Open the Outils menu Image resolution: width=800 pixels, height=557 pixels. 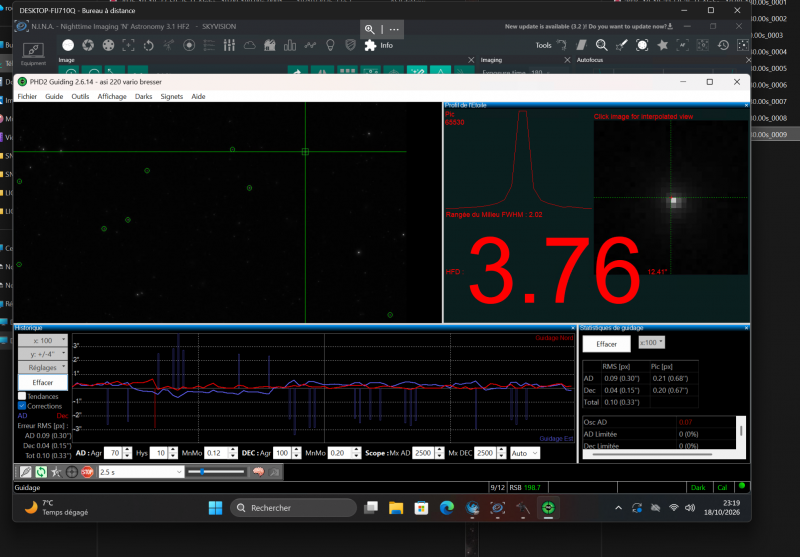[x=80, y=96]
